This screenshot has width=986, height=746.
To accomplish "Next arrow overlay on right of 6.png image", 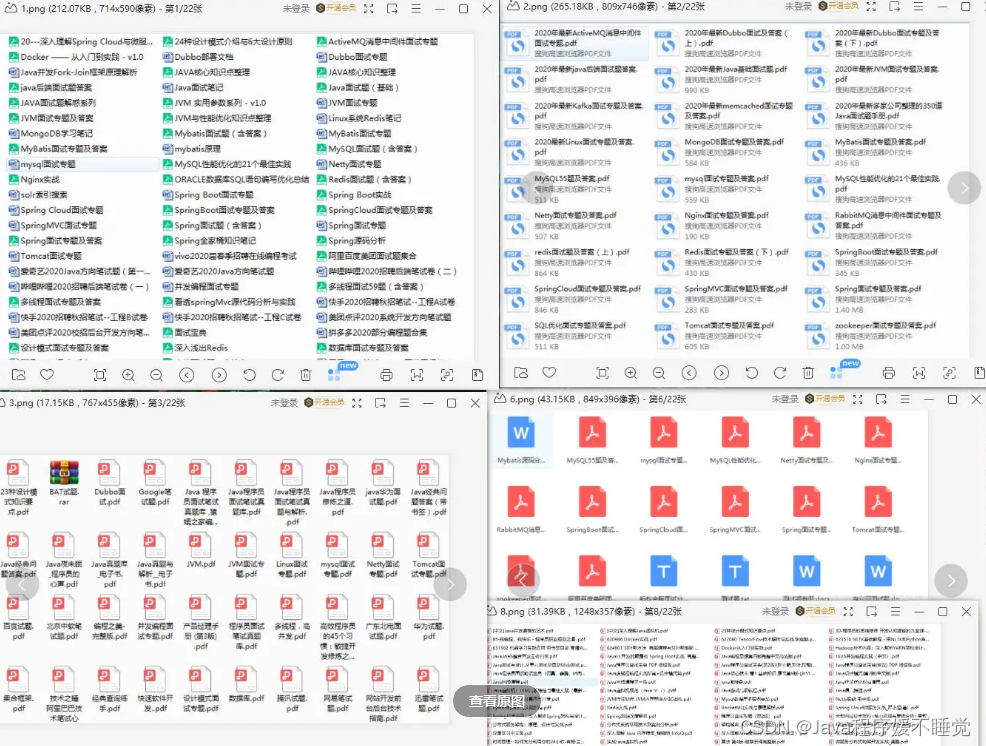I will point(950,581).
